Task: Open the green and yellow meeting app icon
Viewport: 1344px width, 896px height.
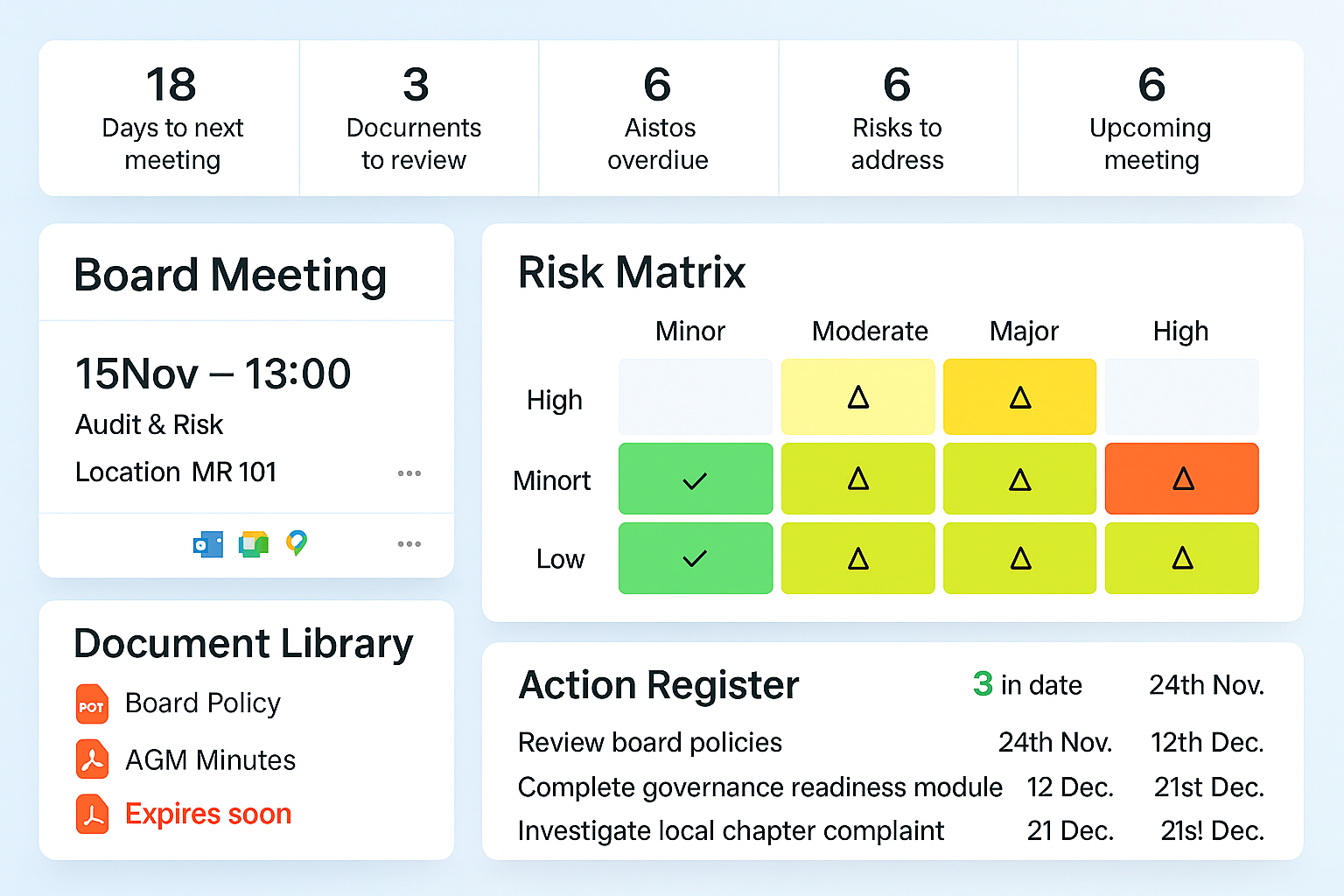Action: coord(254,544)
